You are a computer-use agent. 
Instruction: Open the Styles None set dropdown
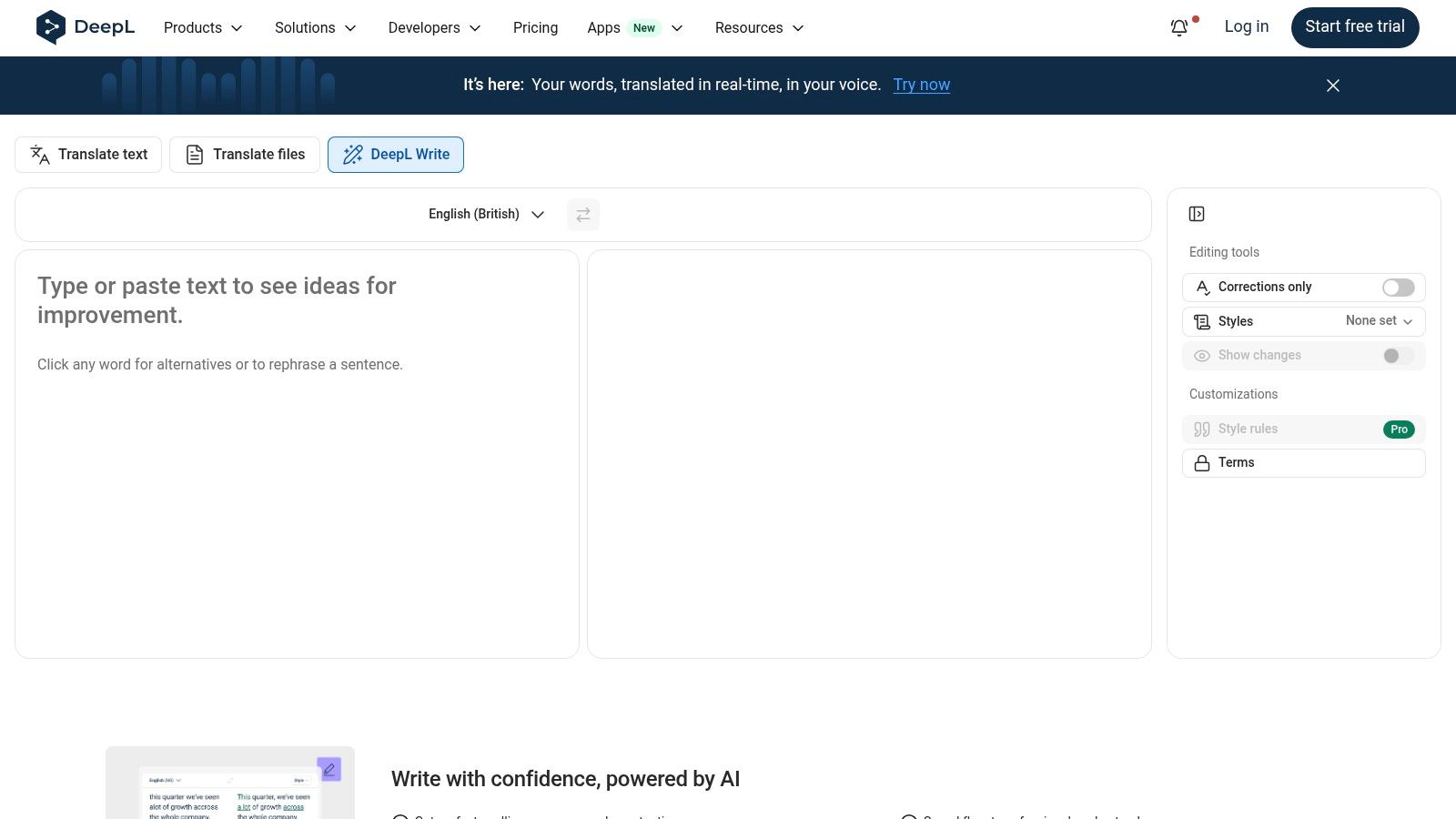[1379, 321]
